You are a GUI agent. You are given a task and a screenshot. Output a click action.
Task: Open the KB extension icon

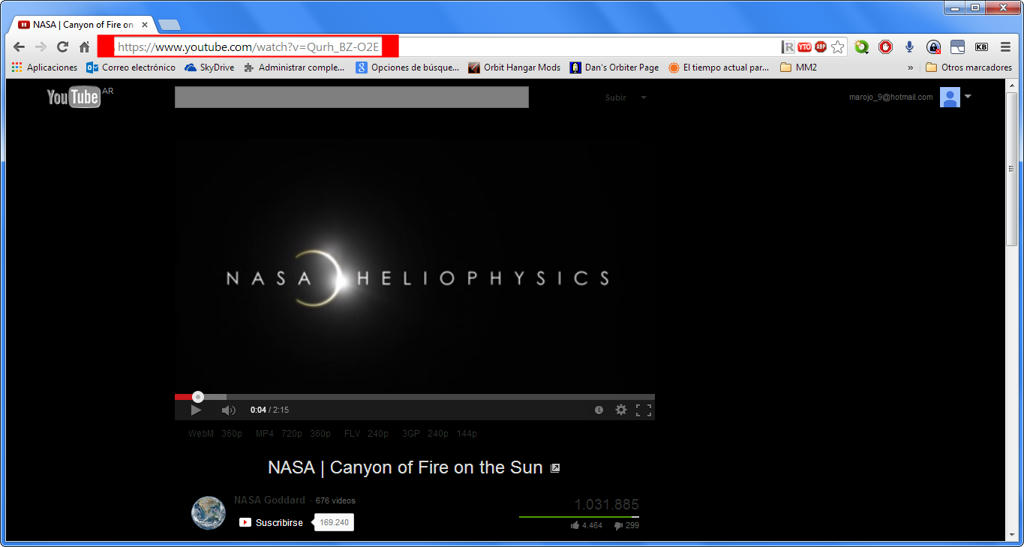click(x=981, y=47)
